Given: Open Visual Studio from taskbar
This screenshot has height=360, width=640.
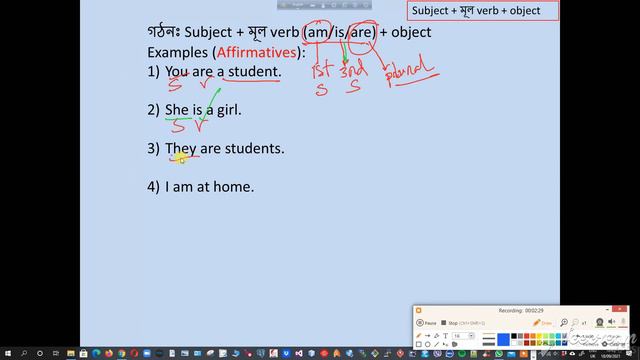Looking at the screenshot, I should (299, 353).
